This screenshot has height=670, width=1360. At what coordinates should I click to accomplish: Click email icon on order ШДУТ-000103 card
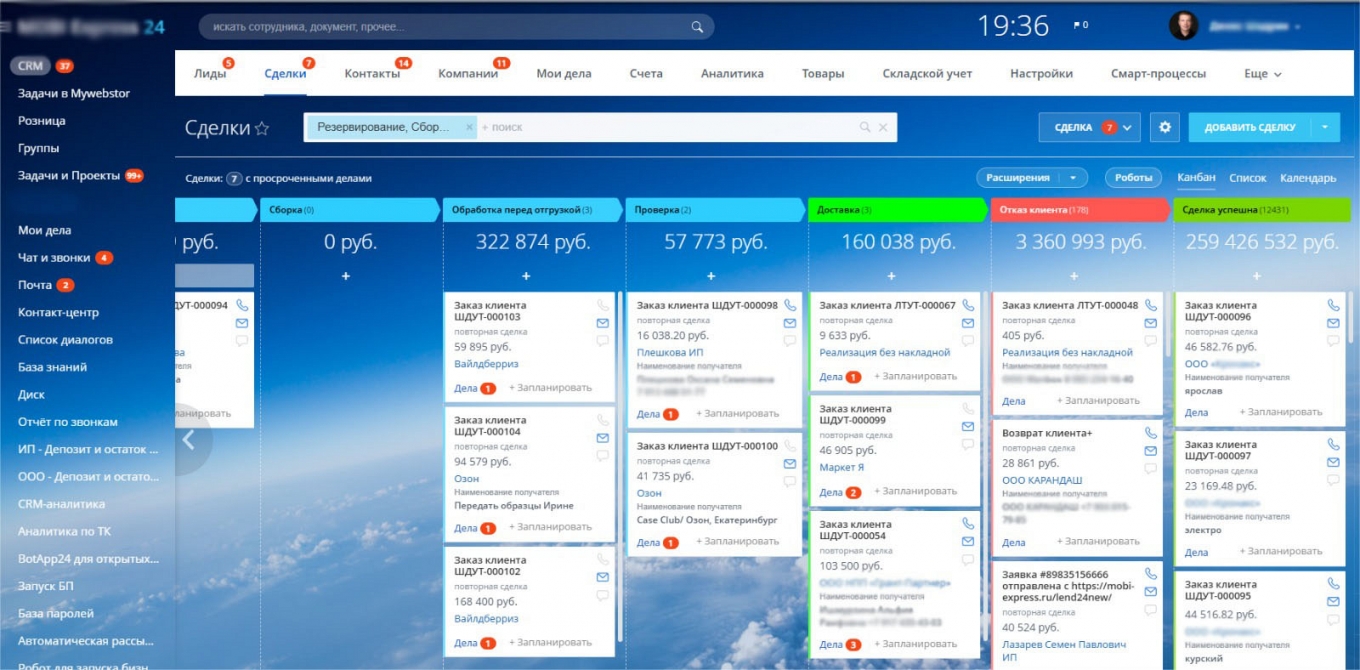pos(602,323)
